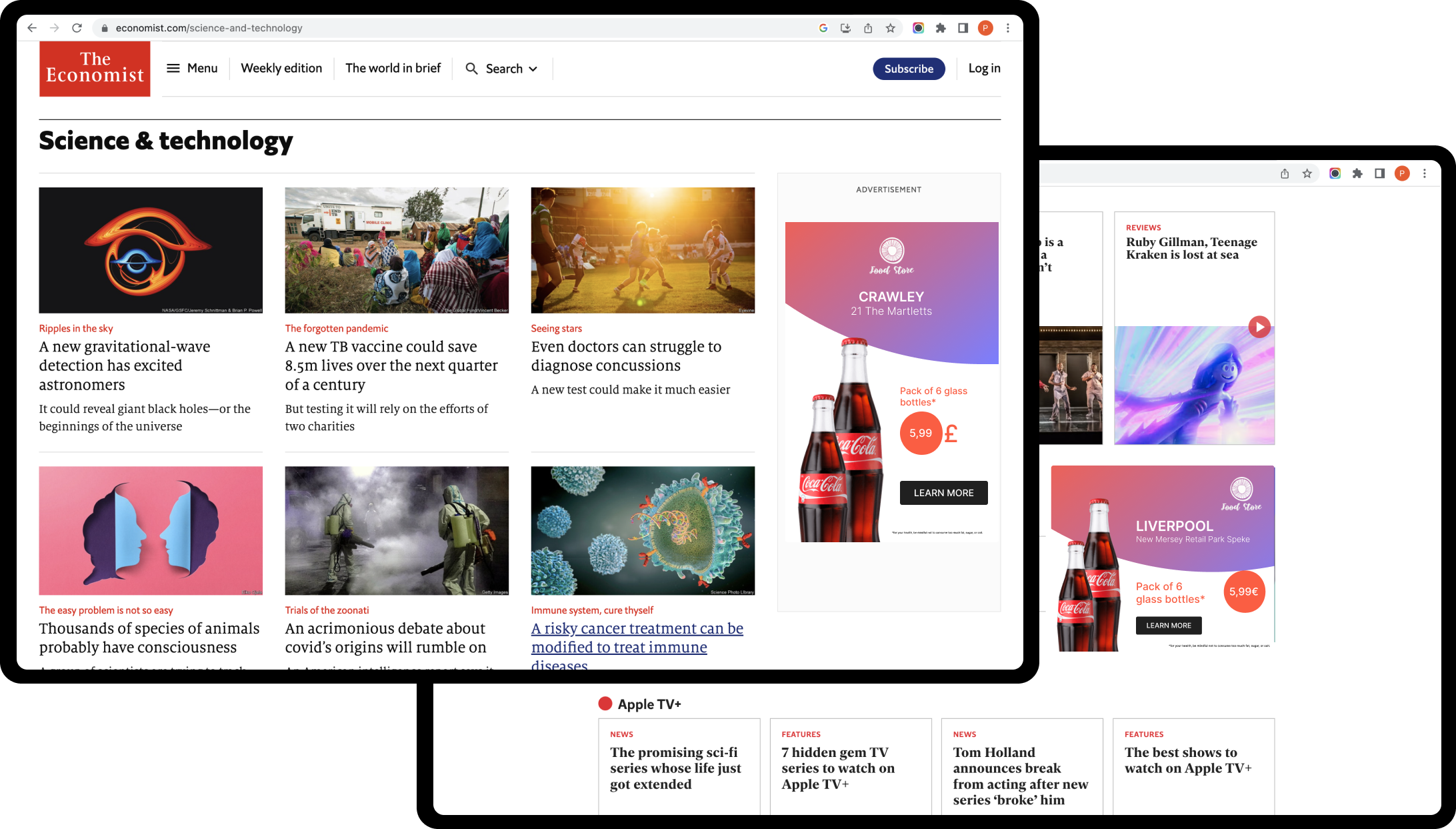Click the extensions puzzle icon

tap(941, 27)
